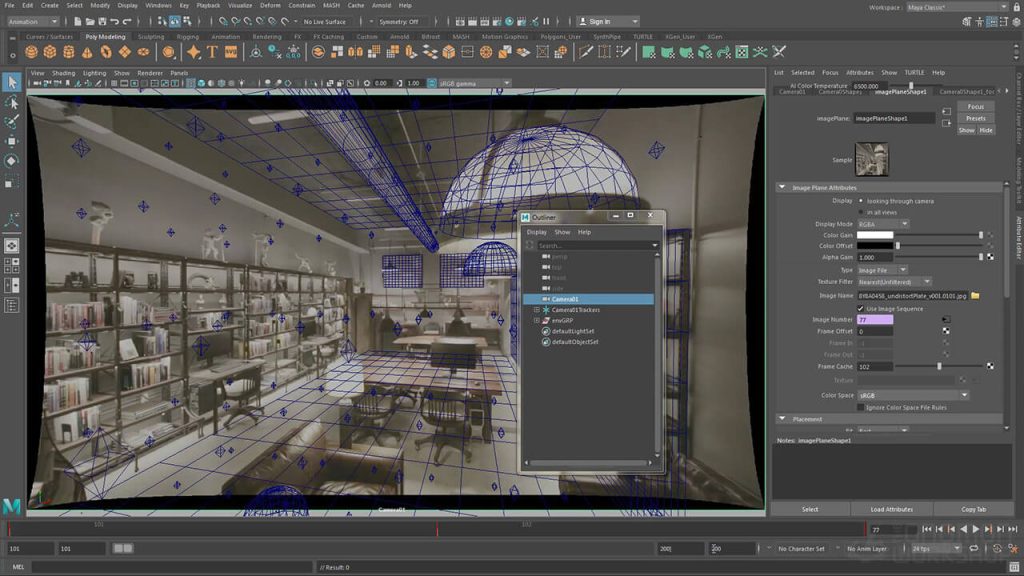Open the Display menu in the Outliner
The width and height of the screenshot is (1024, 576).
click(537, 231)
